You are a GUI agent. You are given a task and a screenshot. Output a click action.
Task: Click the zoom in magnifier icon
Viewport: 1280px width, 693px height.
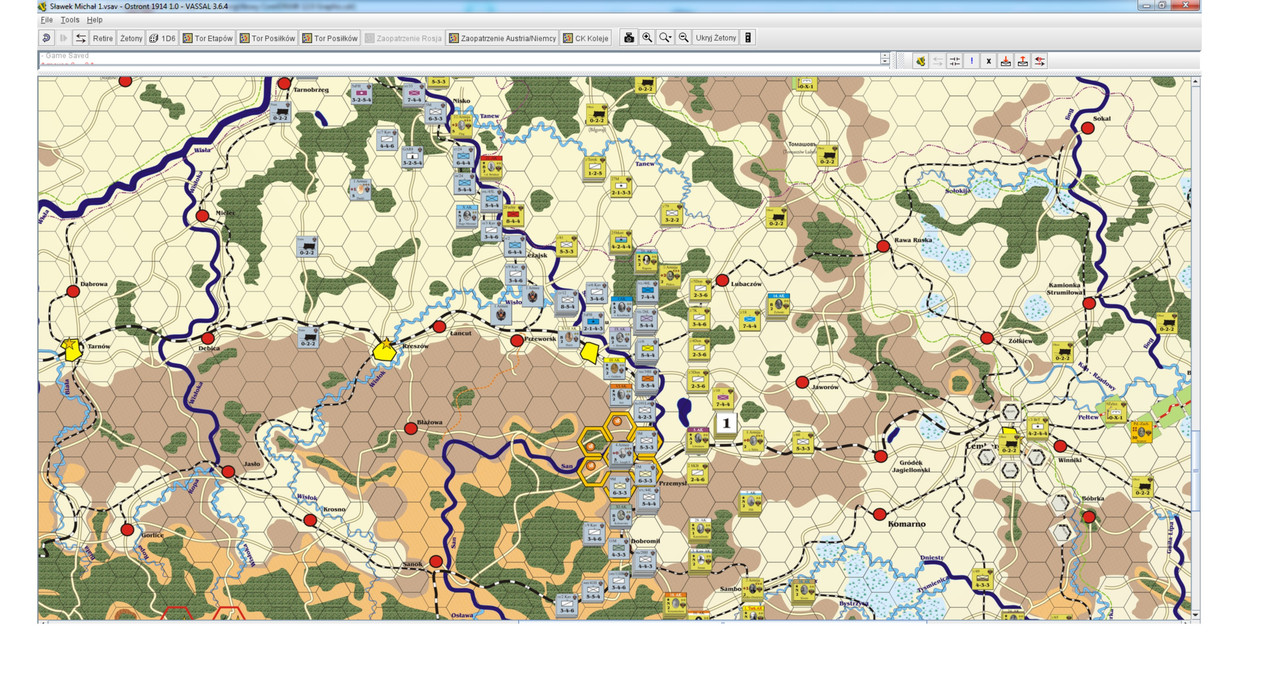pyautogui.click(x=647, y=38)
